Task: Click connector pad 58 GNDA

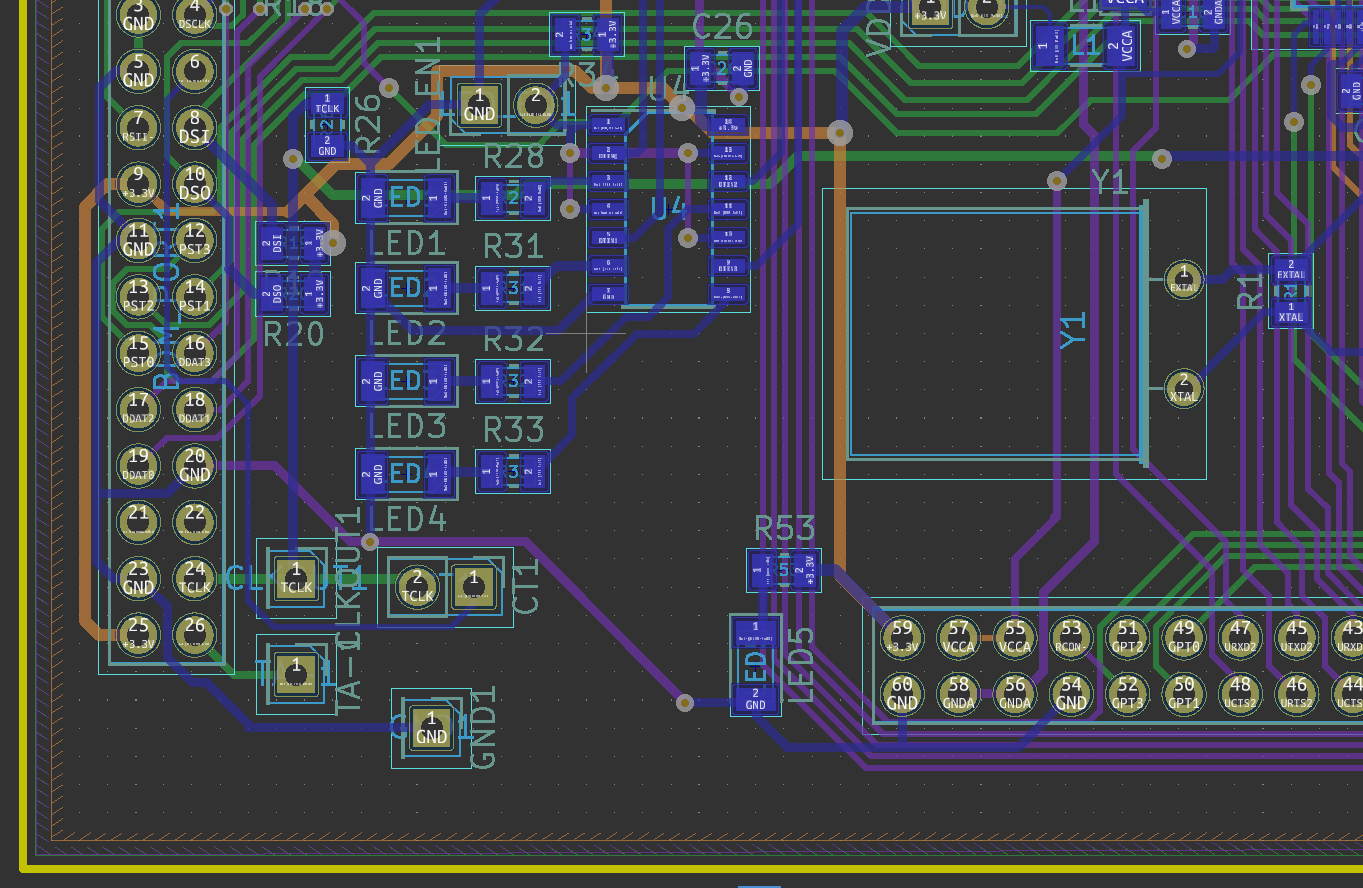Action: [959, 693]
